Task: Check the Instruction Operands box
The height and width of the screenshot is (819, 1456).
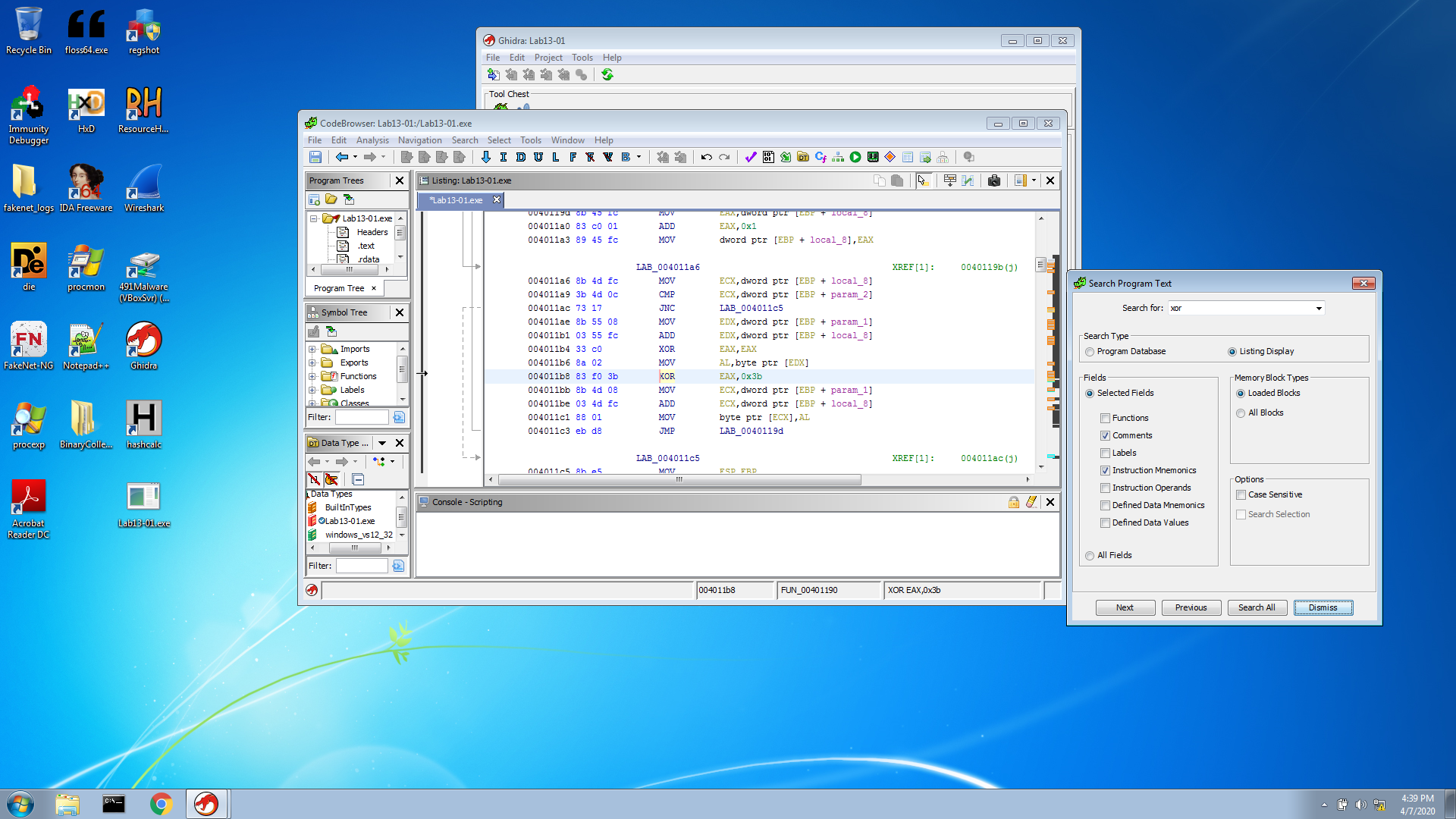Action: (x=1105, y=488)
